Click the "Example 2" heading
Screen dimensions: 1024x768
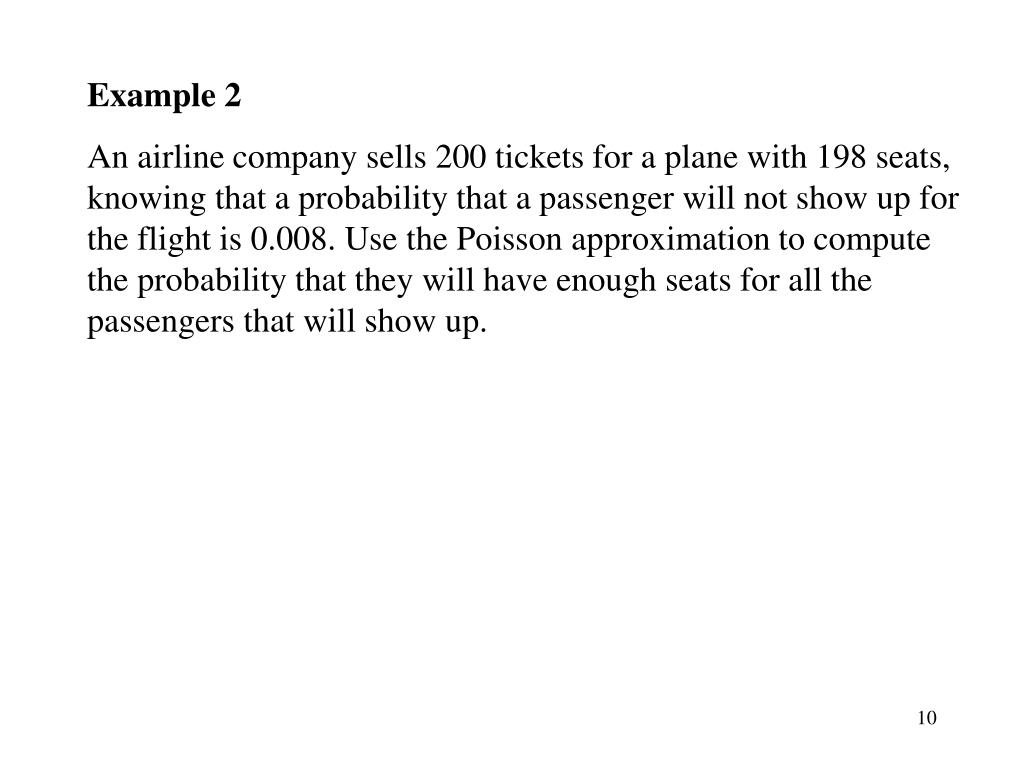(164, 96)
